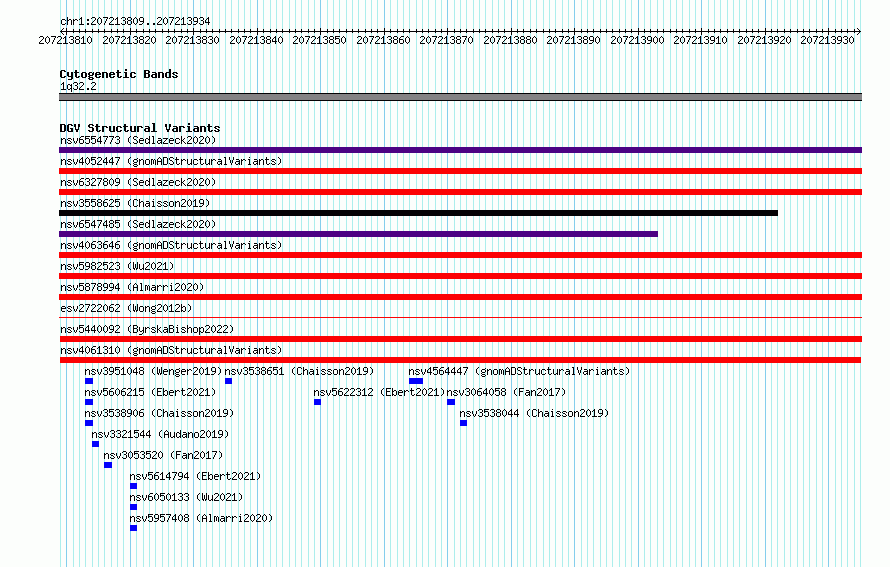Click ruler position 207213810
The image size is (890, 567).
65,40
